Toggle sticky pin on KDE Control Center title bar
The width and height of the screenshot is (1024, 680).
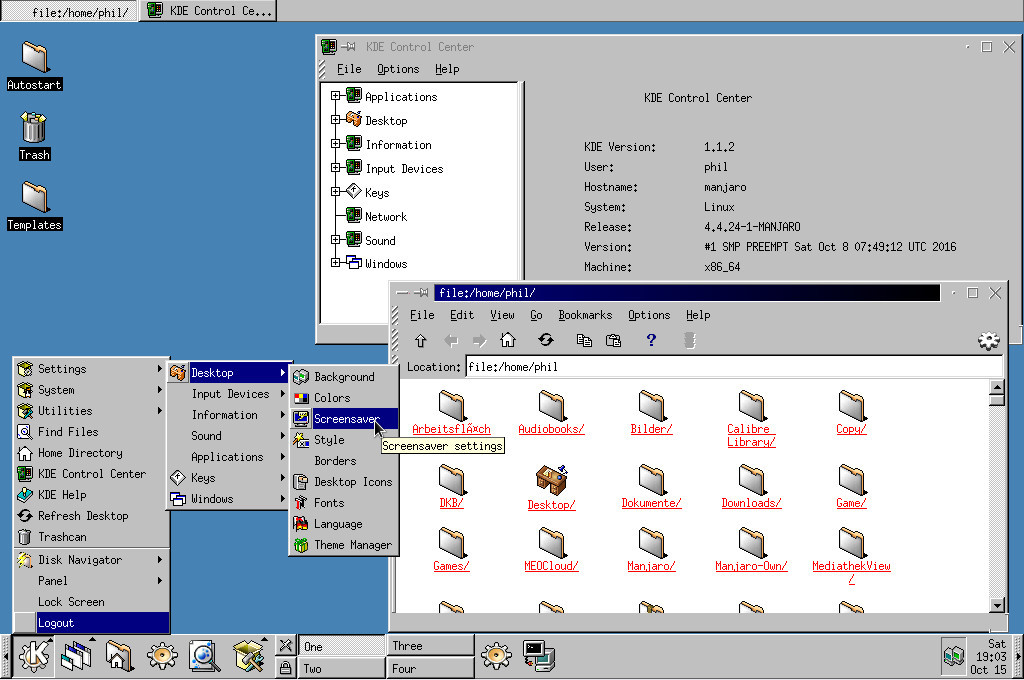coord(348,47)
